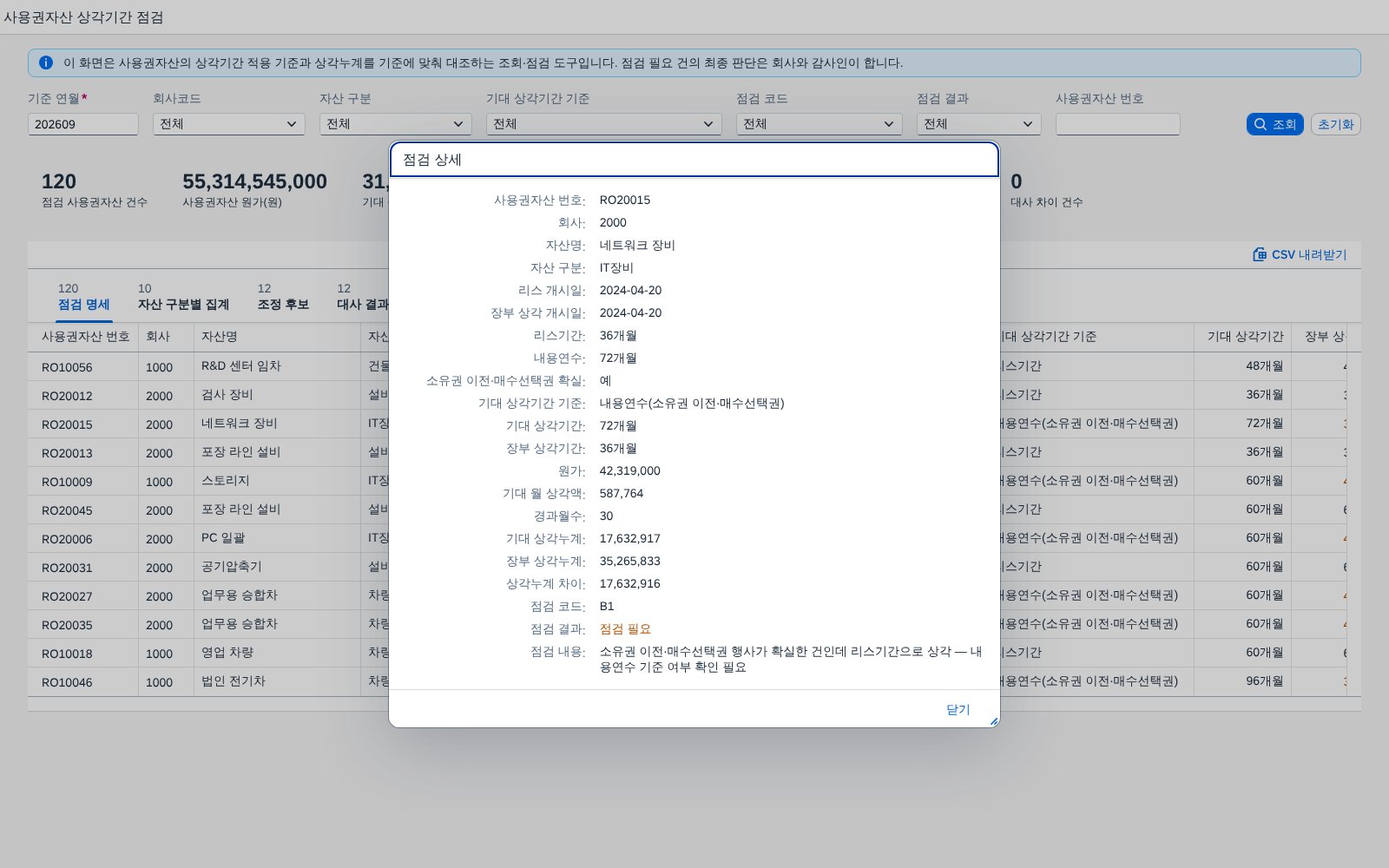
Task: Click the 사용권자산 번호 input field
Action: point(1118,124)
